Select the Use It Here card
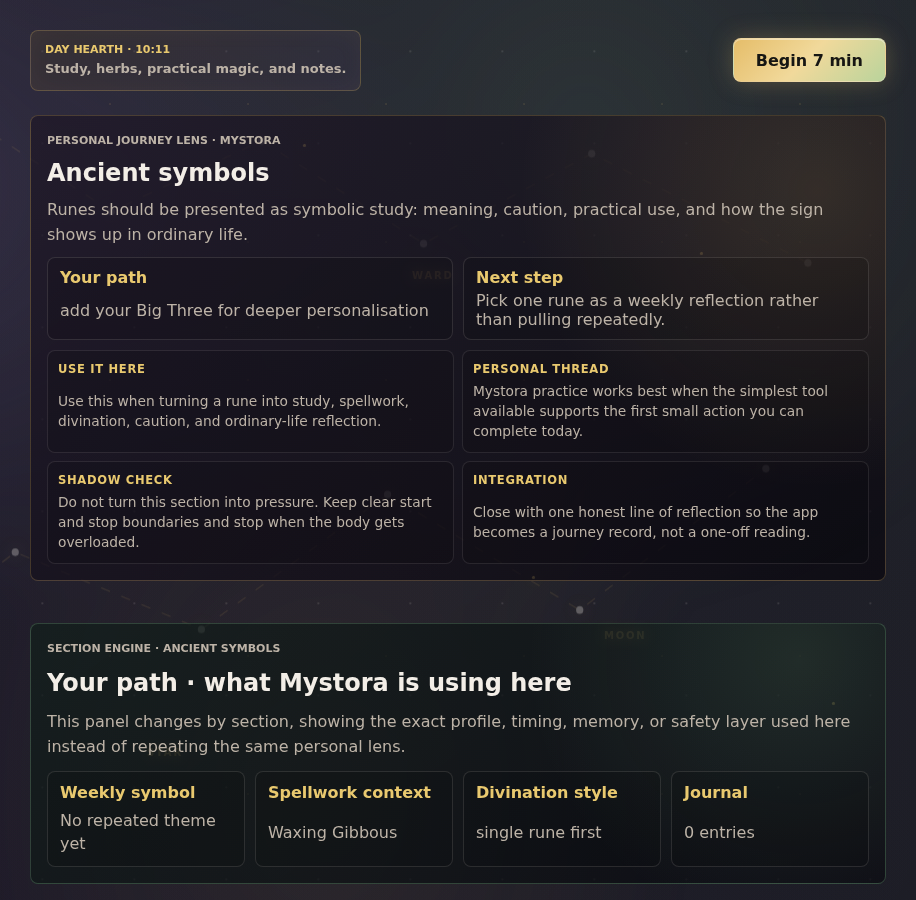Screen dimensions: 916x900 pos(250,401)
